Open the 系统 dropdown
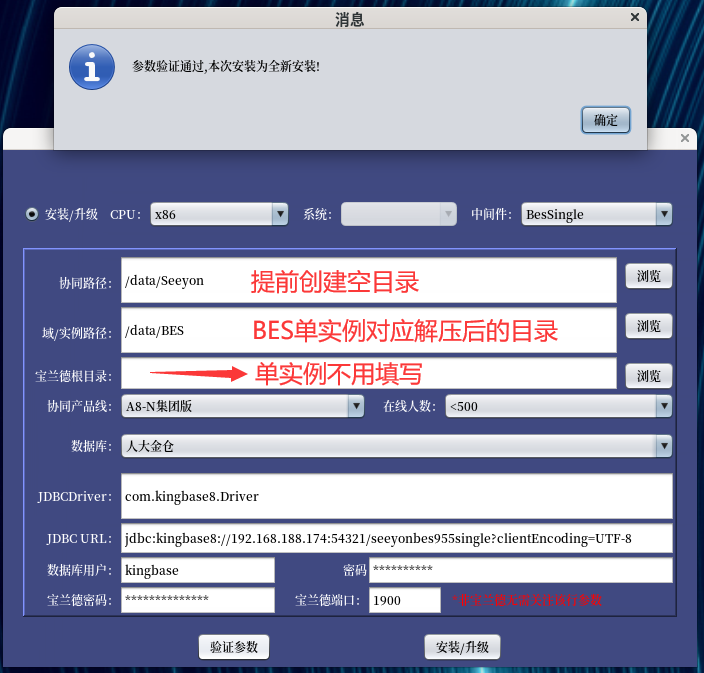Screen dimensions: 704x673 point(399,214)
